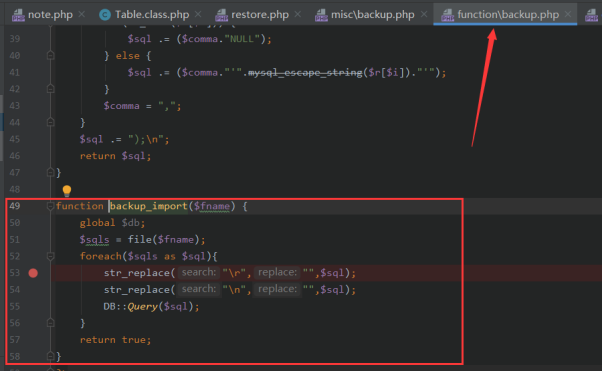Close the Table.class.php tab
This screenshot has height=372, width=602.
coord(198,15)
